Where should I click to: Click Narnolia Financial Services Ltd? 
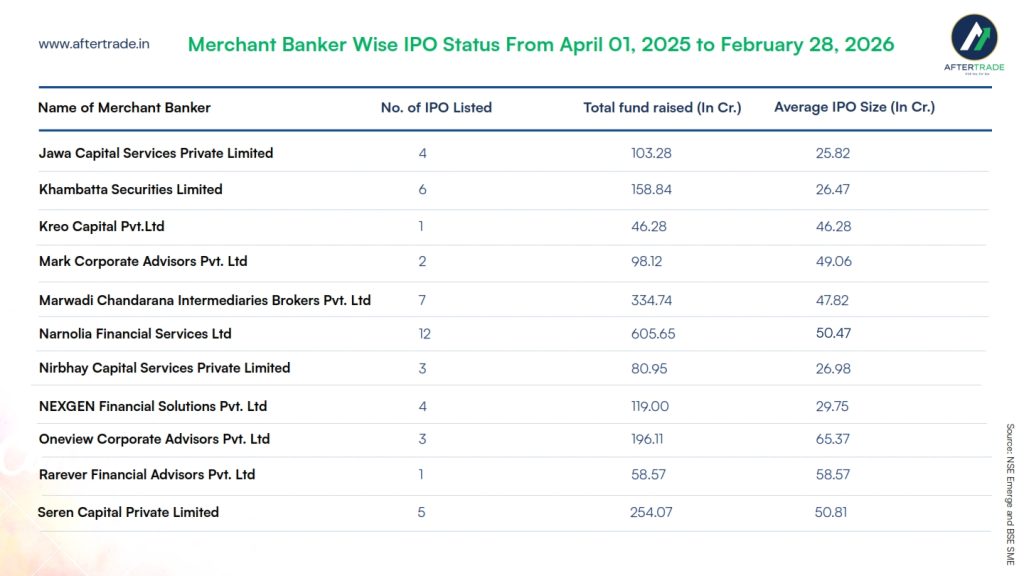click(135, 333)
